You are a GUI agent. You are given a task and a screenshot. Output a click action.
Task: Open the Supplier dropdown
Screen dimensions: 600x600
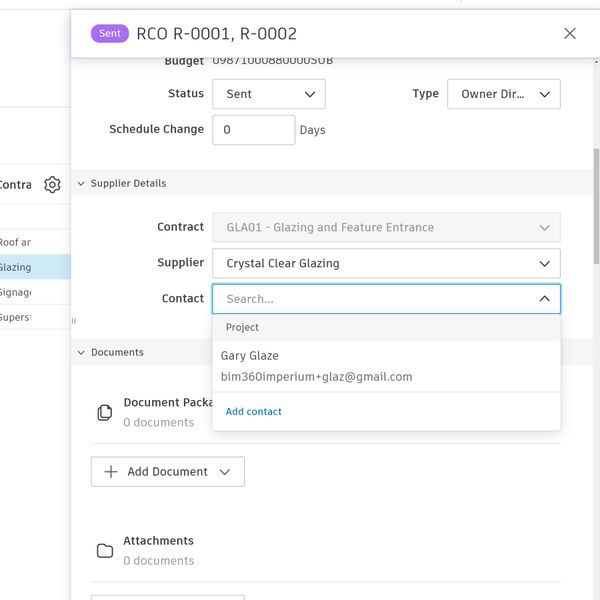[x=386, y=263]
